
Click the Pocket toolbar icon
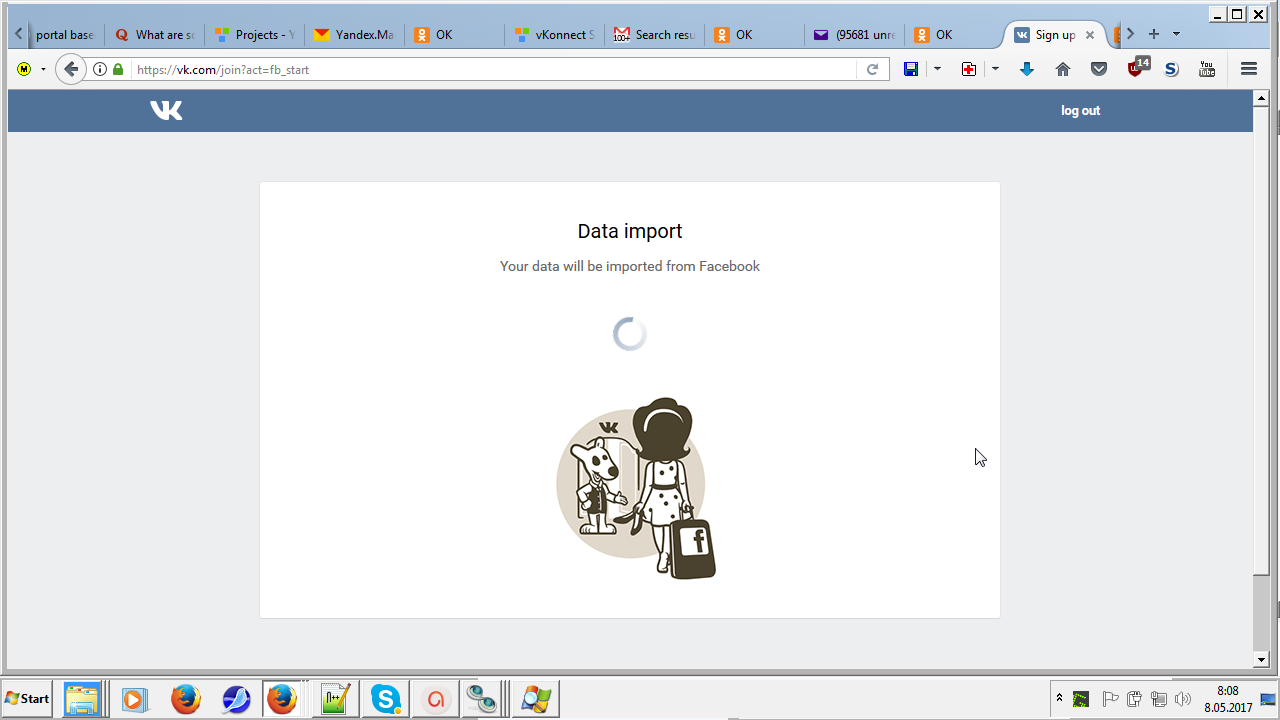pos(1099,69)
